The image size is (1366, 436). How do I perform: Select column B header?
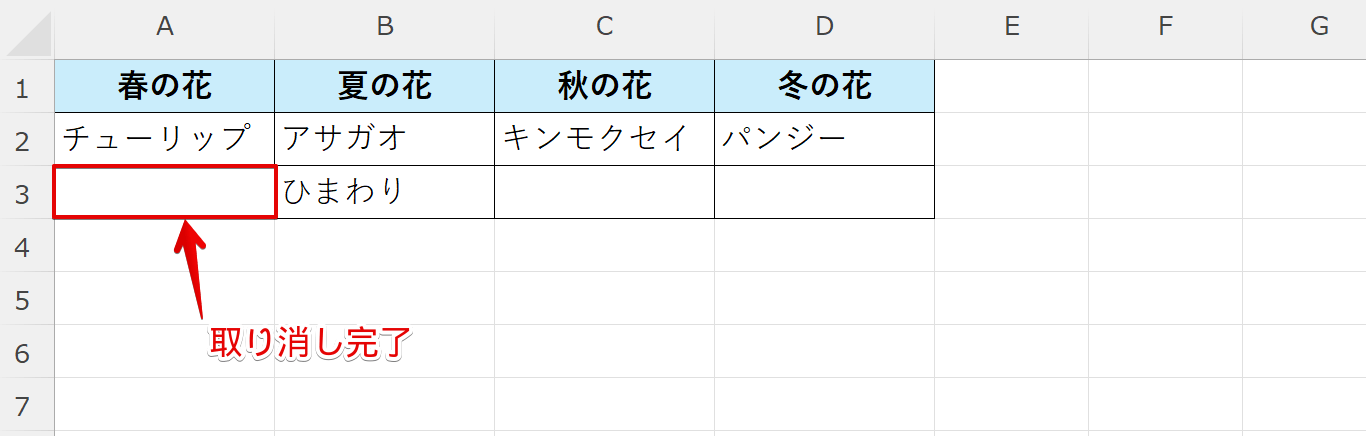[x=385, y=27]
